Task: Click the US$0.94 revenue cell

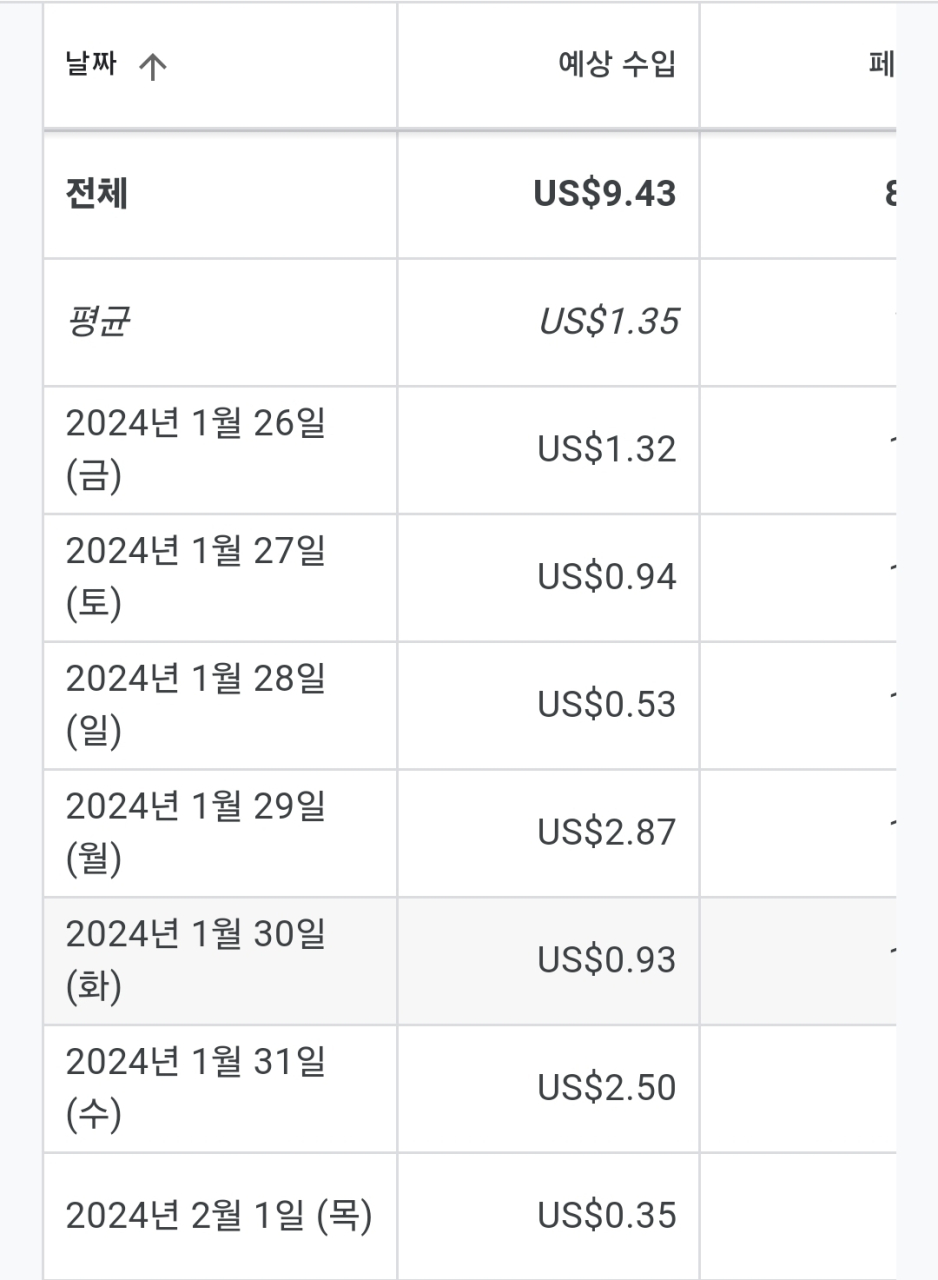Action: [607, 577]
